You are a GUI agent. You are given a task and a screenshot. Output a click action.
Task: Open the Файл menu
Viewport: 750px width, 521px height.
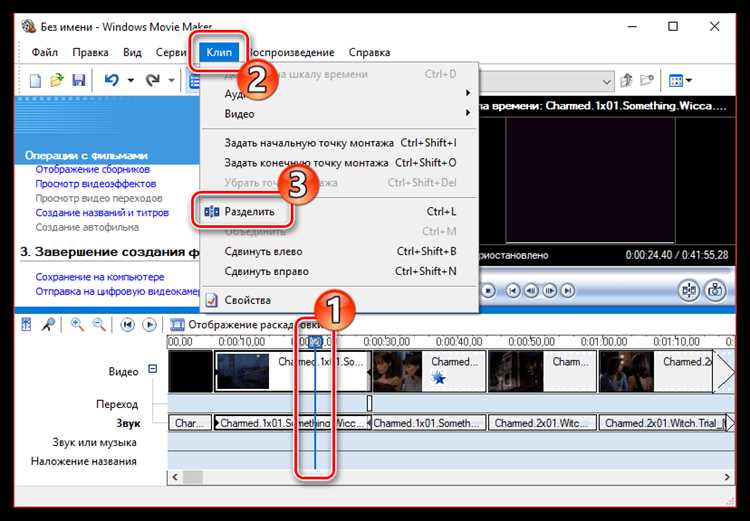[44, 52]
